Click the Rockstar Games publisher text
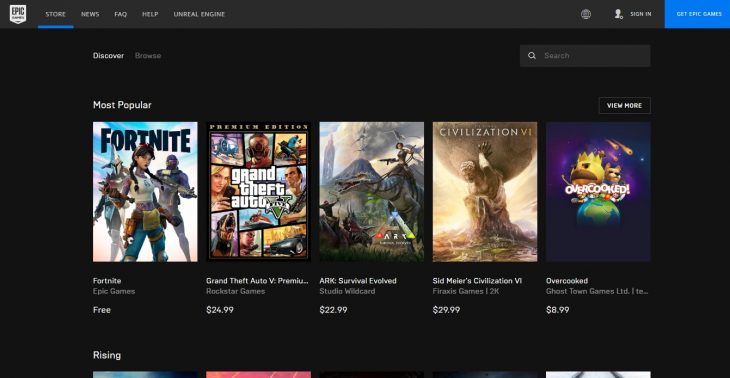 click(x=236, y=291)
